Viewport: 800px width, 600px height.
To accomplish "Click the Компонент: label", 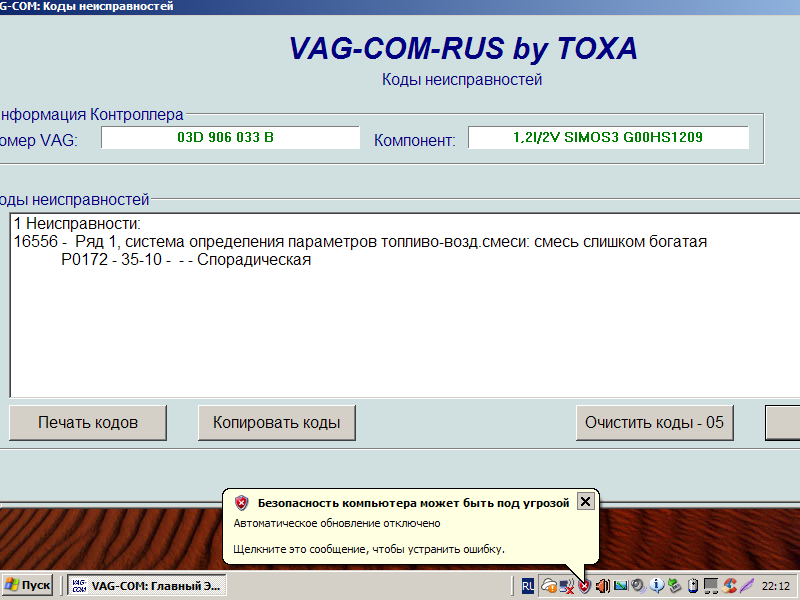I will point(414,140).
